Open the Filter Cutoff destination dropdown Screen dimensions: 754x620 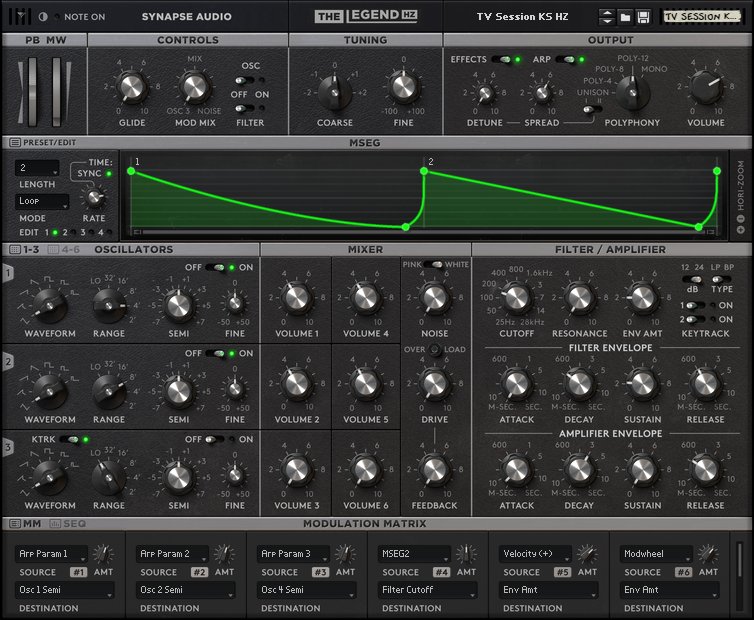(427, 590)
